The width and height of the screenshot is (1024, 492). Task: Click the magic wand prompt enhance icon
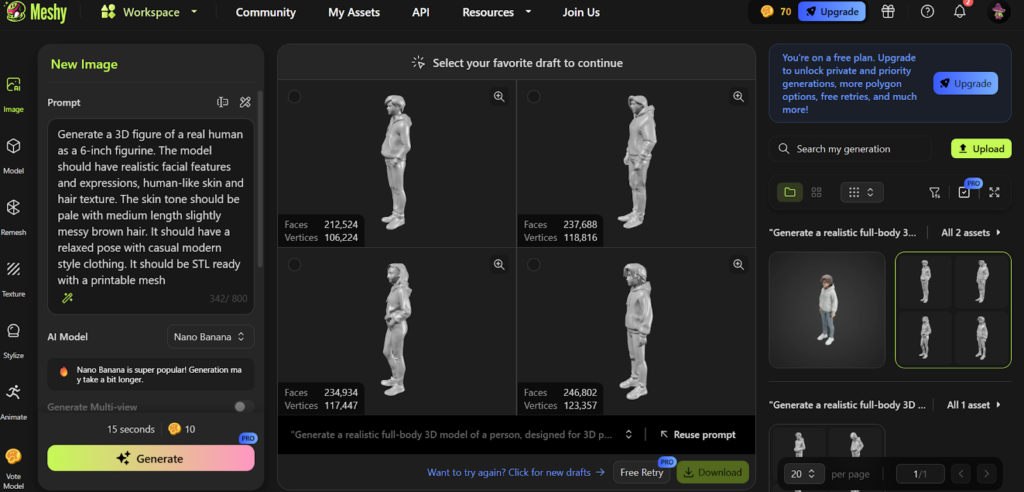[67, 298]
